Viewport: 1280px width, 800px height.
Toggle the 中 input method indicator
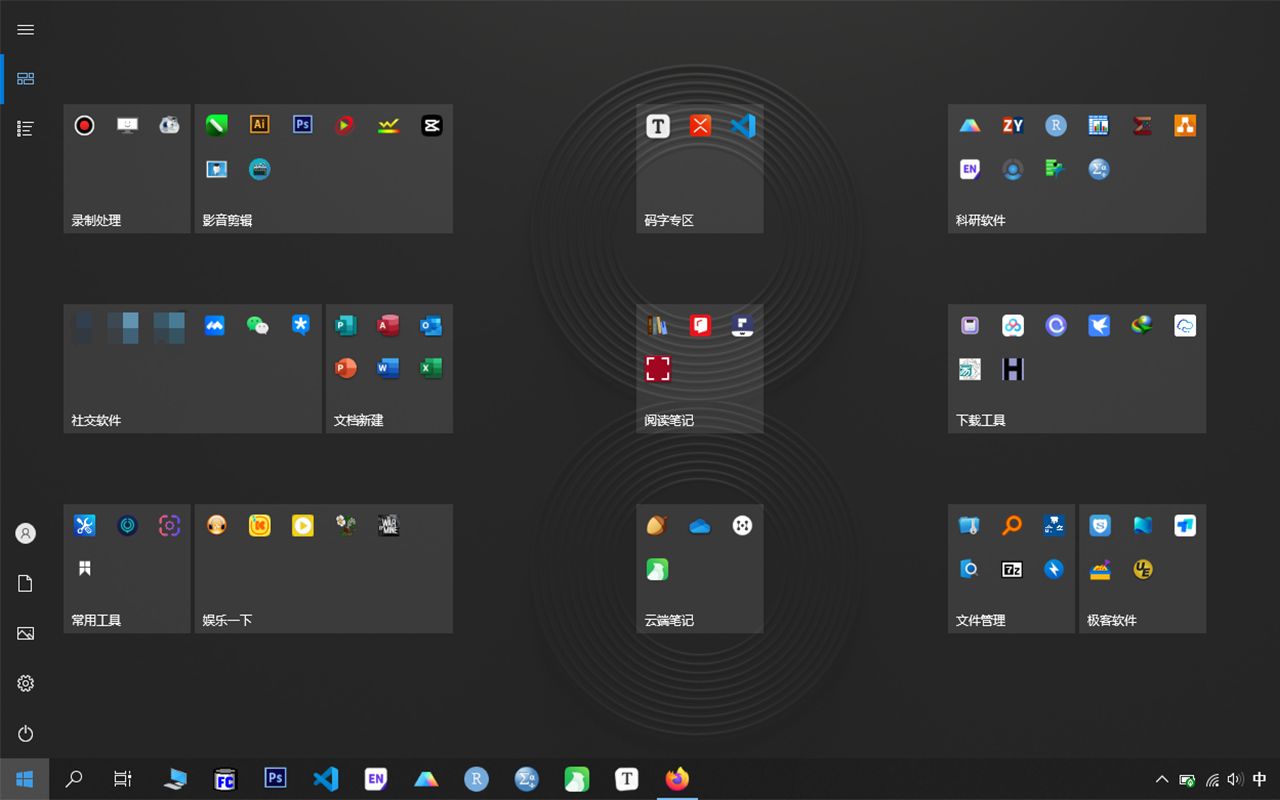[x=1260, y=779]
